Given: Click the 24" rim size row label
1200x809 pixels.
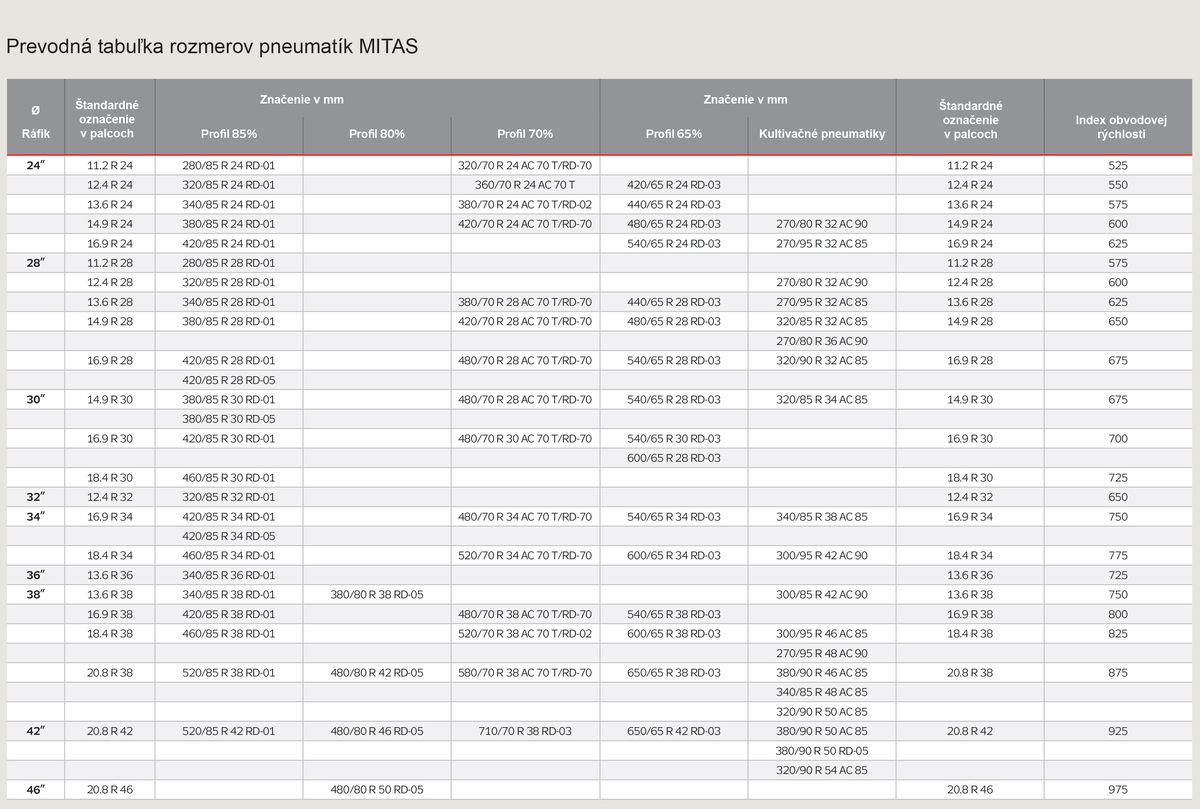Looking at the screenshot, I should [x=34, y=165].
